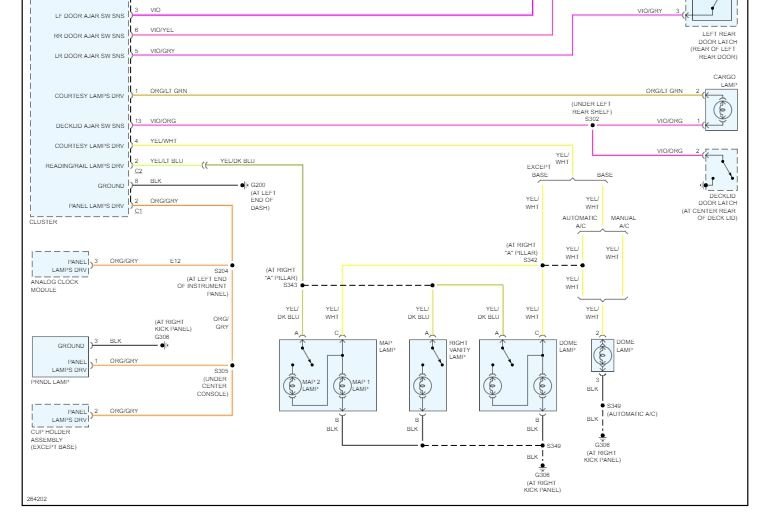This screenshot has height=521, width=776.
Task: Click the Map Lamp internal switch symbol
Action: (307, 355)
